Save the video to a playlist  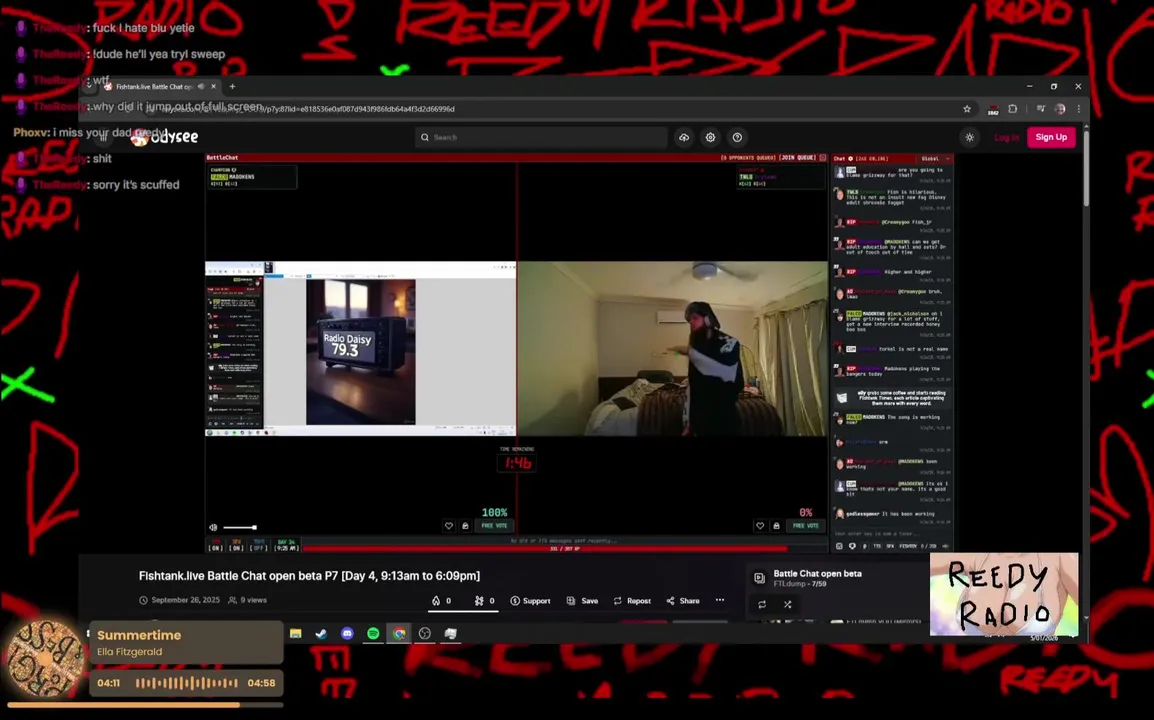coord(582,601)
